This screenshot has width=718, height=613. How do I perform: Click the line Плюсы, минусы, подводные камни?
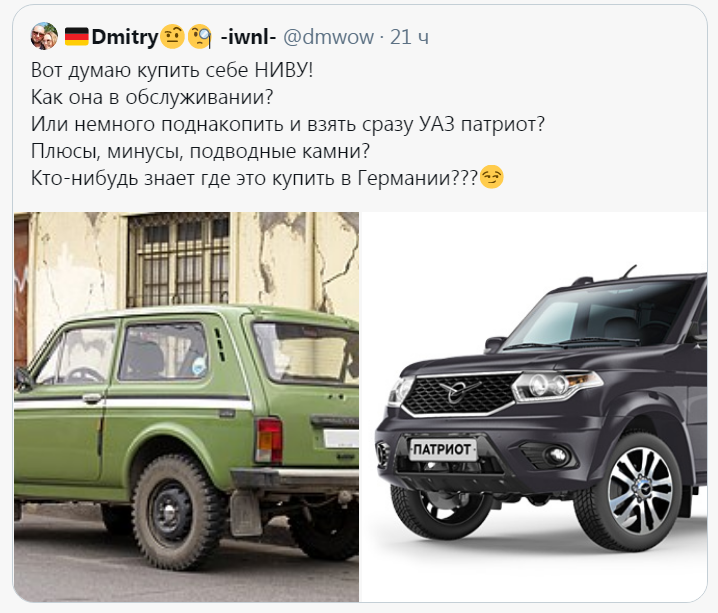point(200,151)
